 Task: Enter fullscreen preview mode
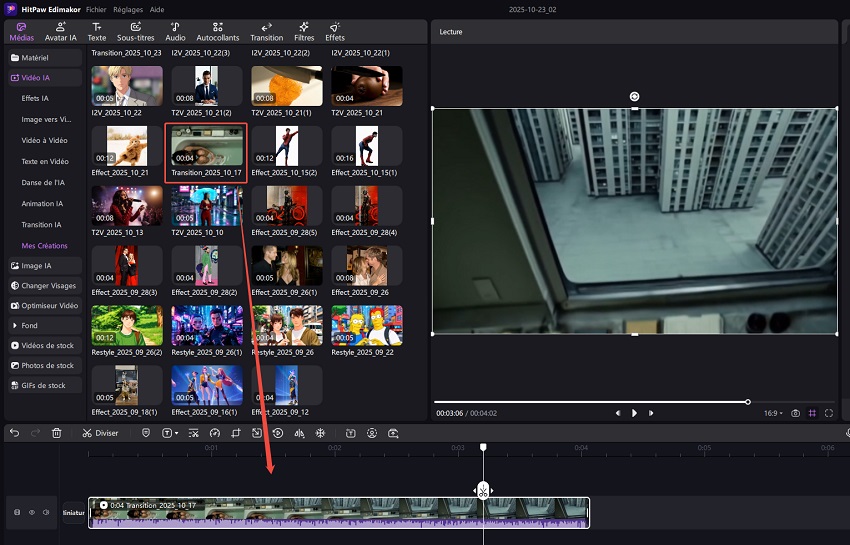[829, 413]
